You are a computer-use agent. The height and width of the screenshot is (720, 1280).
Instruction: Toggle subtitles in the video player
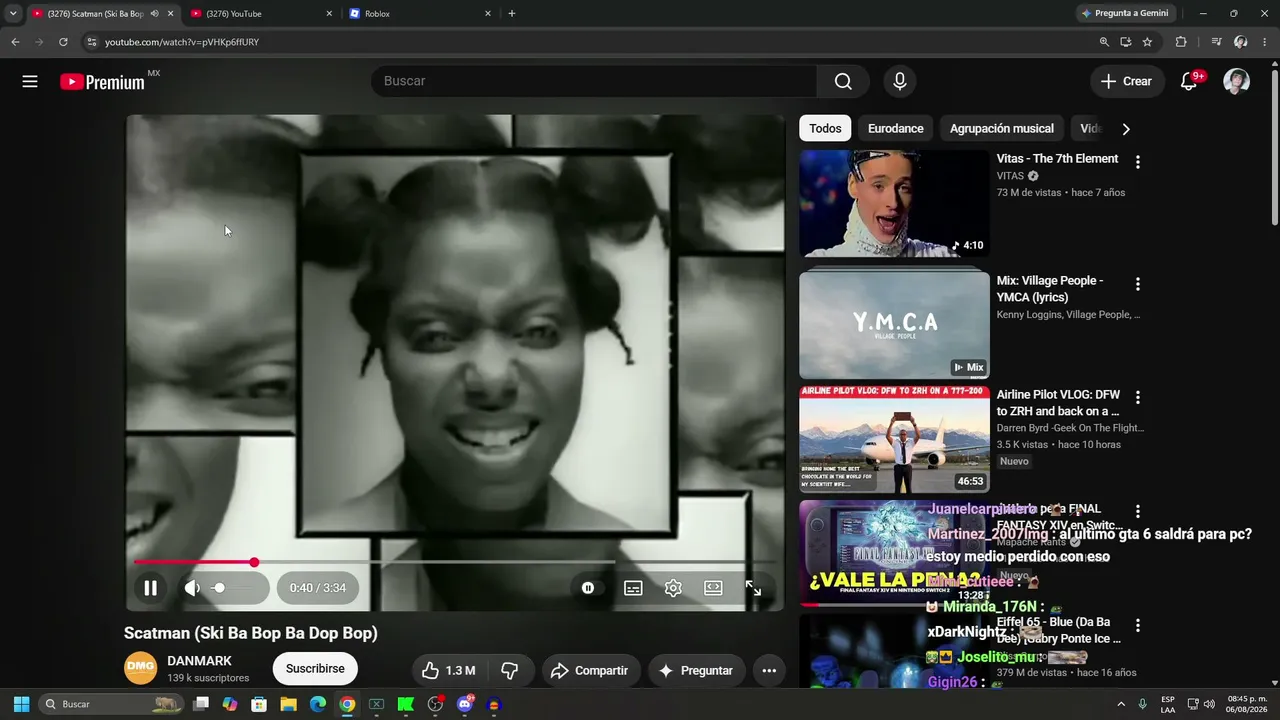click(x=633, y=588)
